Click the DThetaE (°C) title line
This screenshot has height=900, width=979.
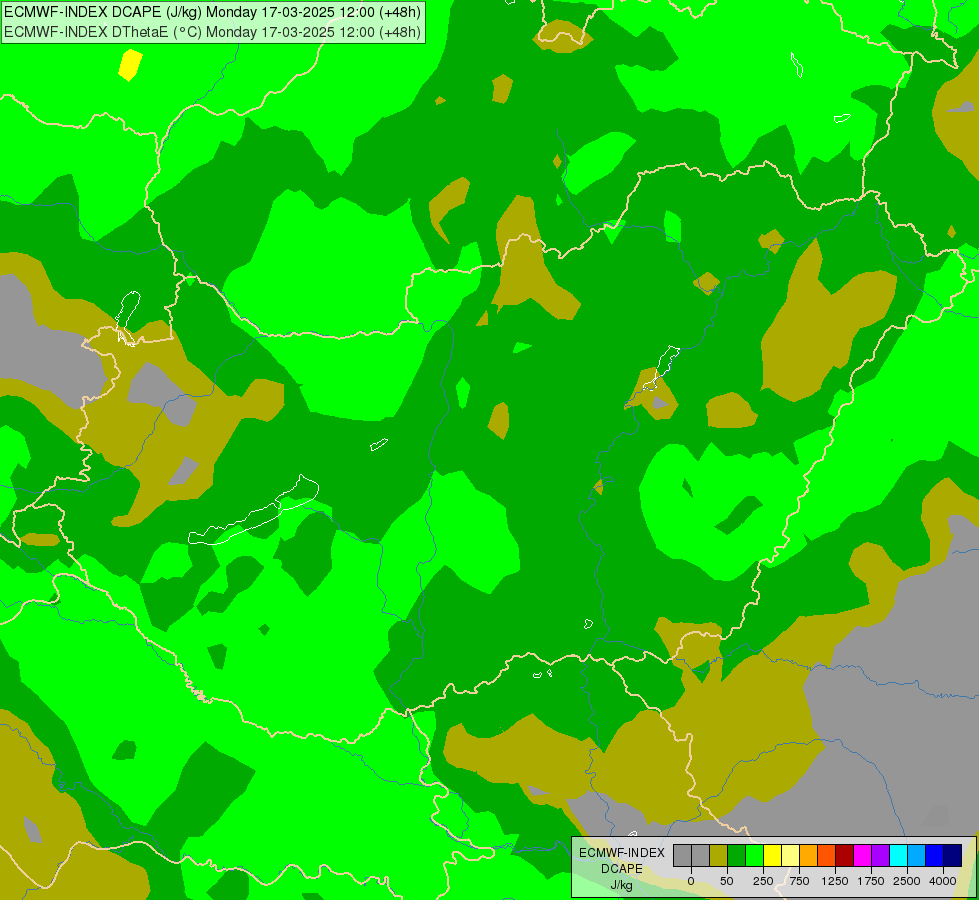tap(212, 32)
